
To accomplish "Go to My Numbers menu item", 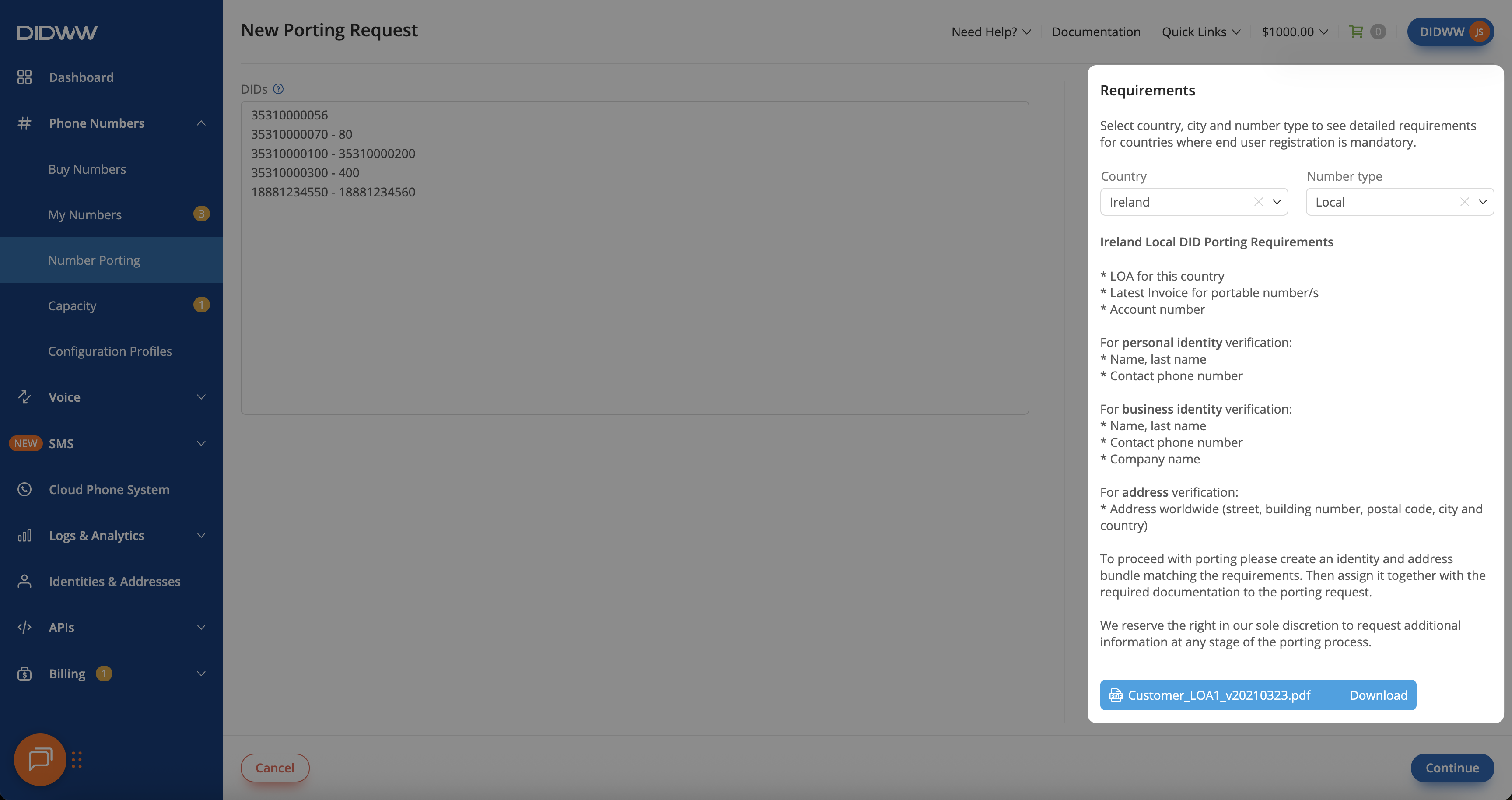I will 85,215.
